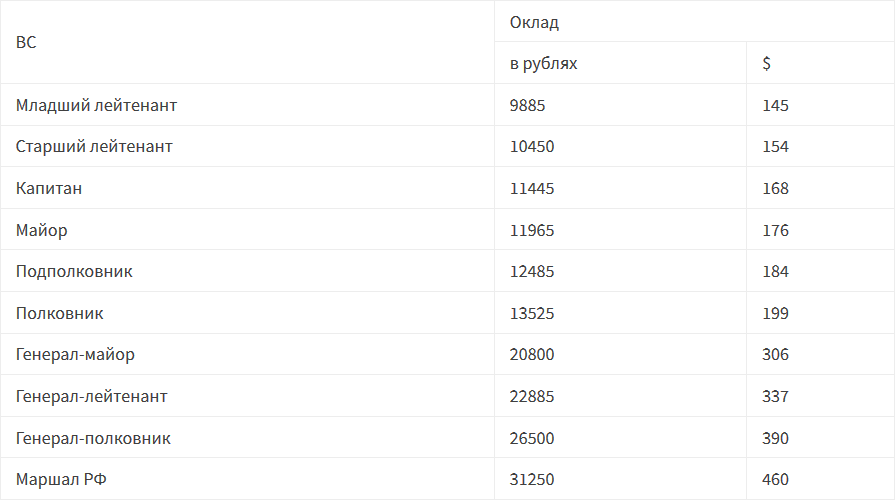The image size is (895, 500).
Task: Click the 31250 salary for Маршал РФ
Action: (531, 480)
